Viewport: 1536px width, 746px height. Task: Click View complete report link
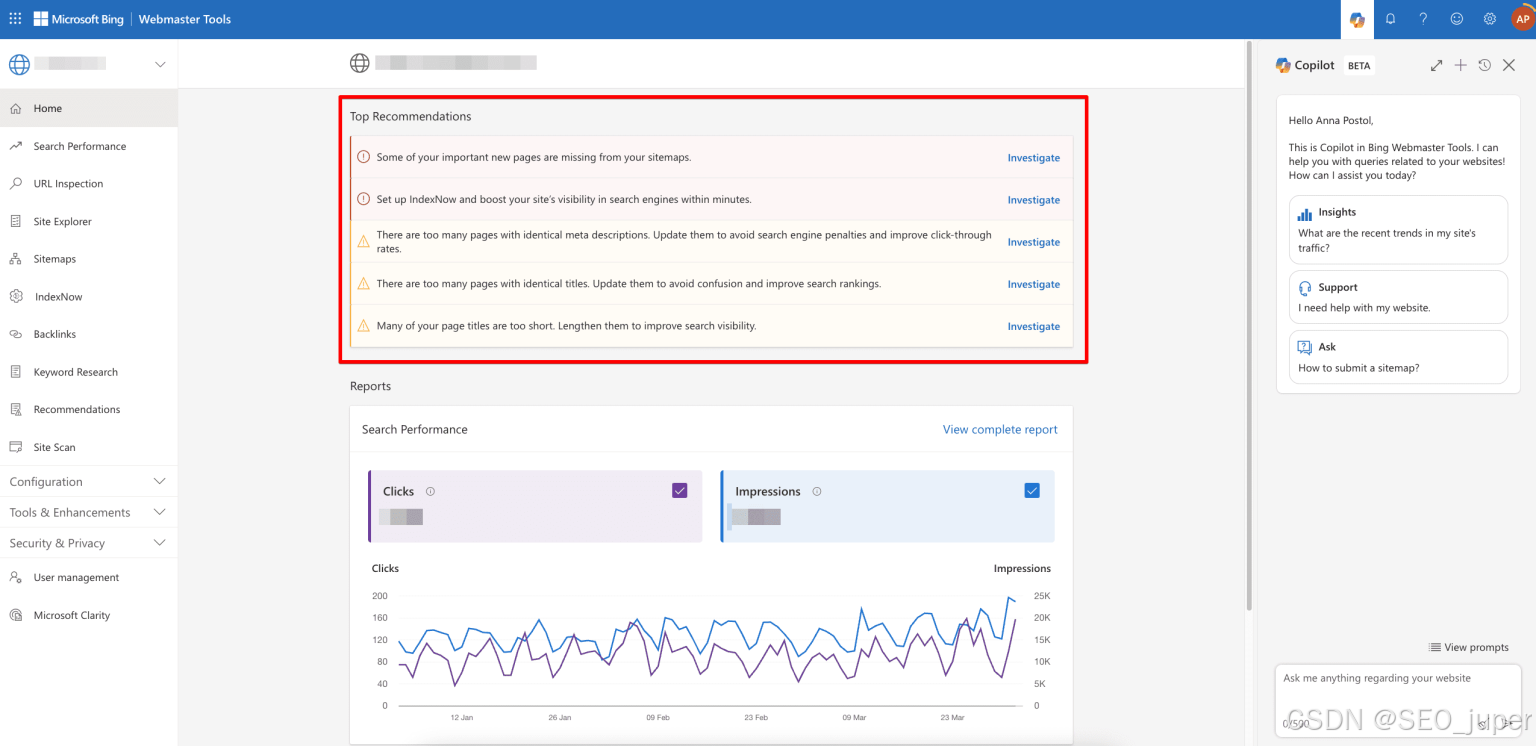pyautogui.click(x=1000, y=429)
